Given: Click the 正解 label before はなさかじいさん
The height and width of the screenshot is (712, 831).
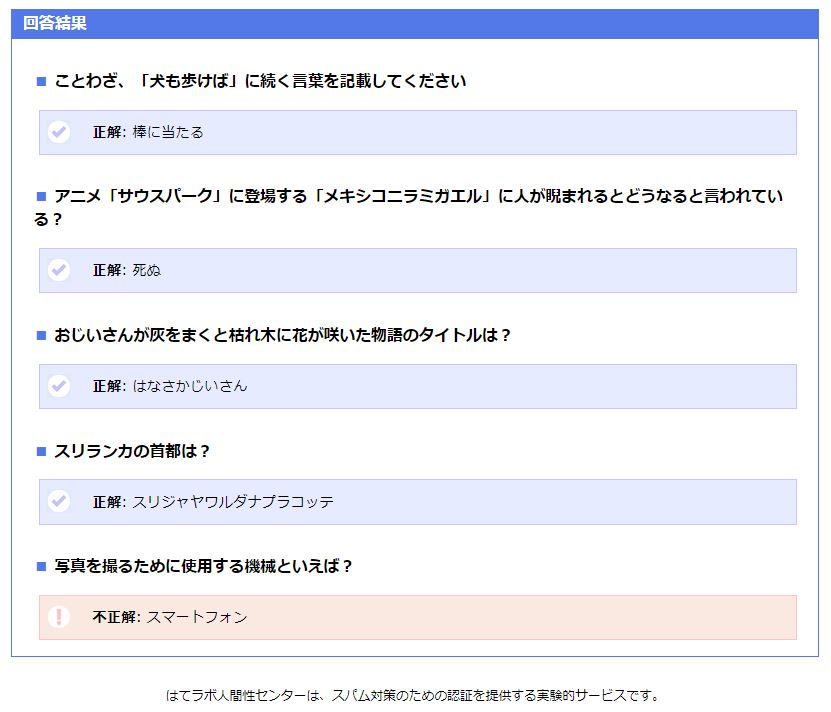Looking at the screenshot, I should (108, 386).
